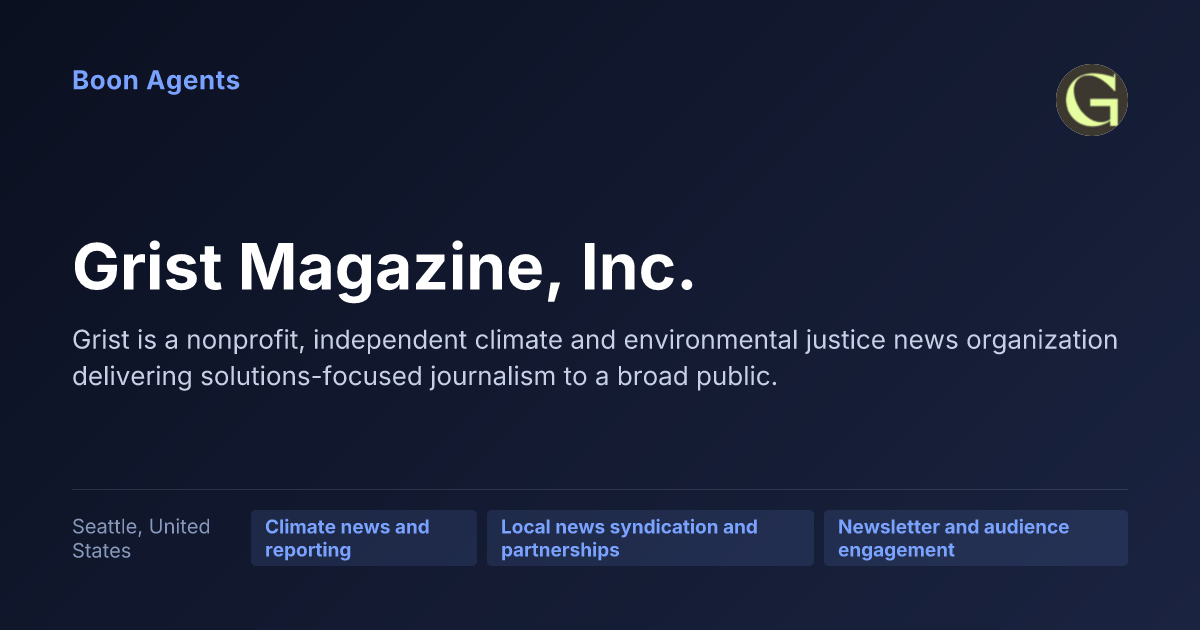Click the round Grist G logo
This screenshot has height=630, width=1200.
(1092, 100)
